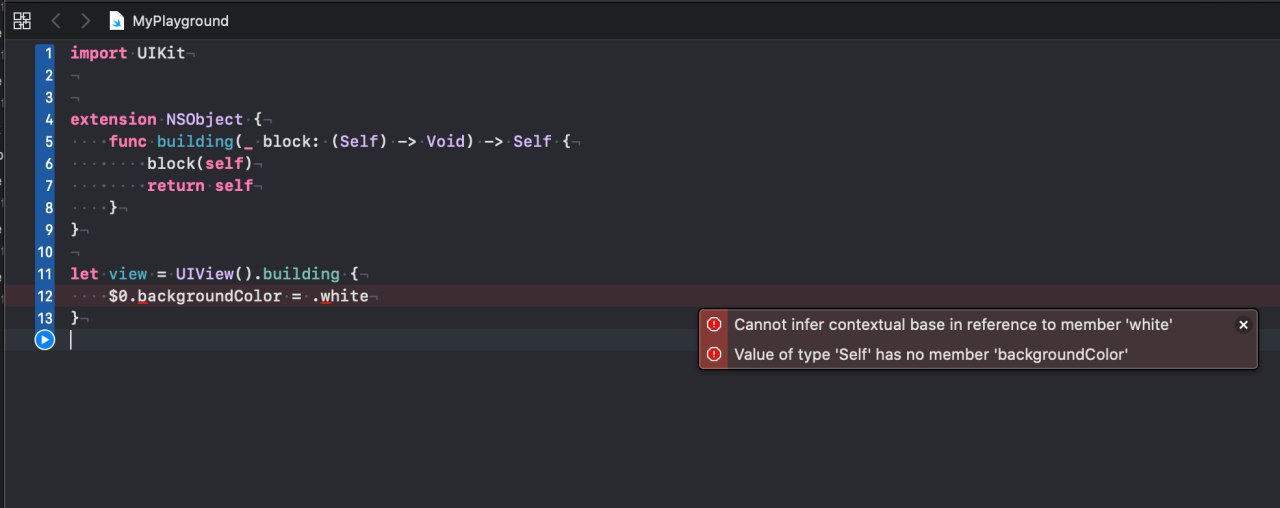1280x508 pixels.
Task: Select the 'has no member backgroundColor' error message
Action: tap(931, 354)
